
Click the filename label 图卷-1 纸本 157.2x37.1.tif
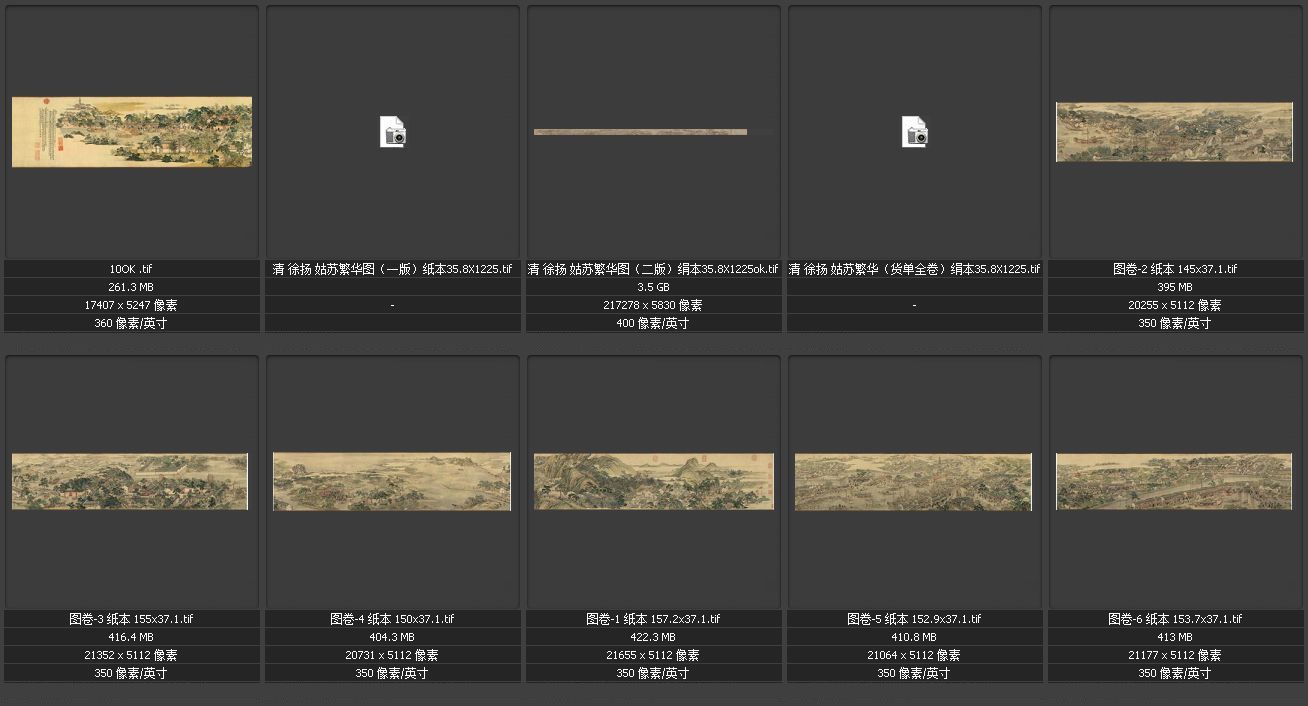653,619
